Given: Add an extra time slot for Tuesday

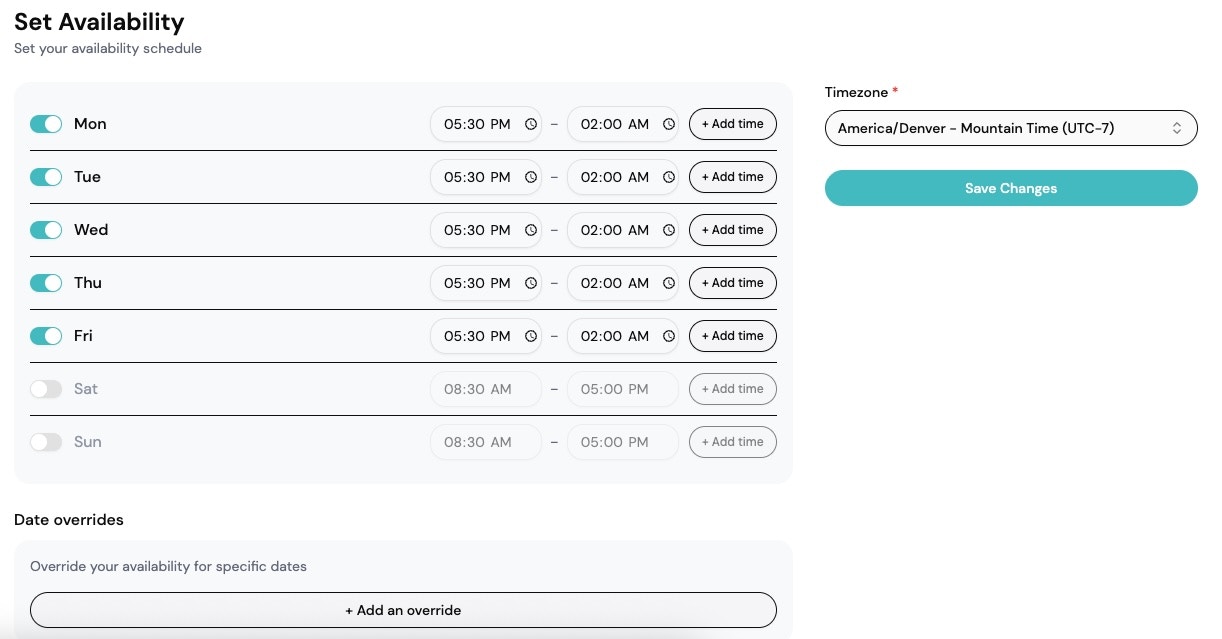Looking at the screenshot, I should [733, 177].
